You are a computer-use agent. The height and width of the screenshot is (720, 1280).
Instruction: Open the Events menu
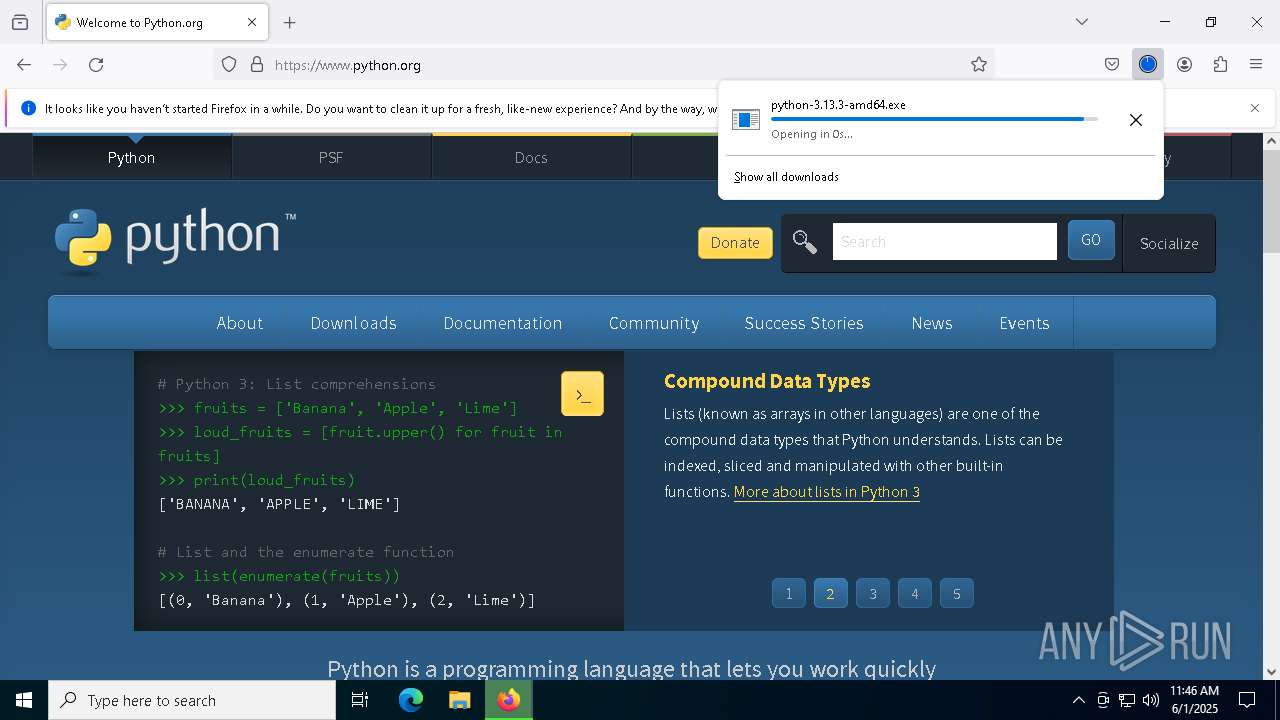pyautogui.click(x=1024, y=323)
